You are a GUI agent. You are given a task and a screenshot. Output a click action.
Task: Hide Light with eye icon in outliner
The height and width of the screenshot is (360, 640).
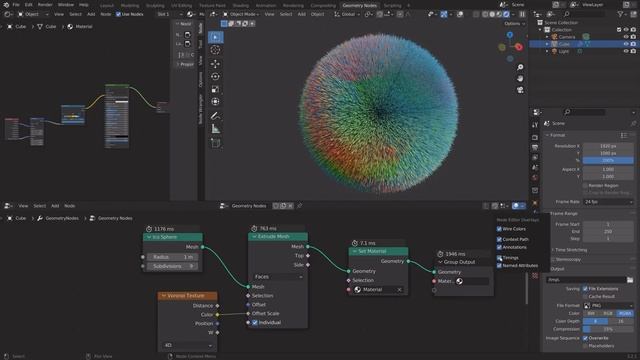click(626, 51)
